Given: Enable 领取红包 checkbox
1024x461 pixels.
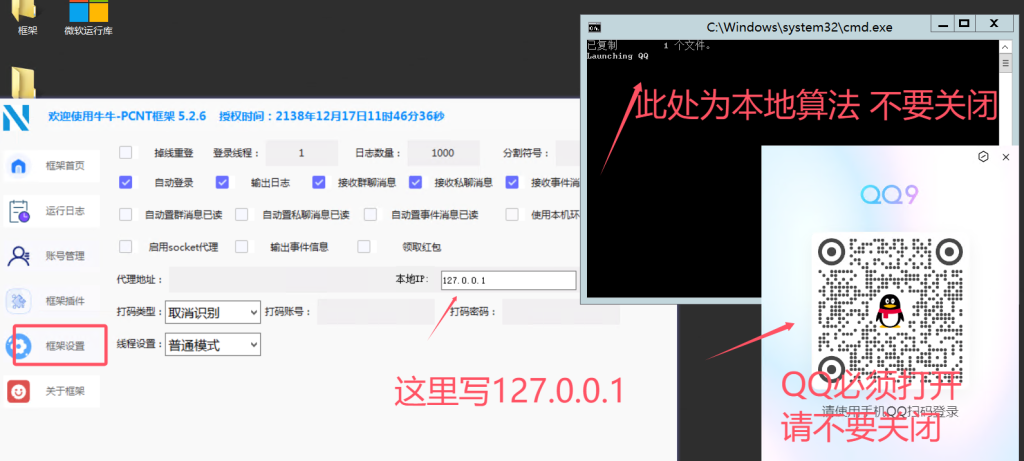Looking at the screenshot, I should pyautogui.click(x=364, y=246).
